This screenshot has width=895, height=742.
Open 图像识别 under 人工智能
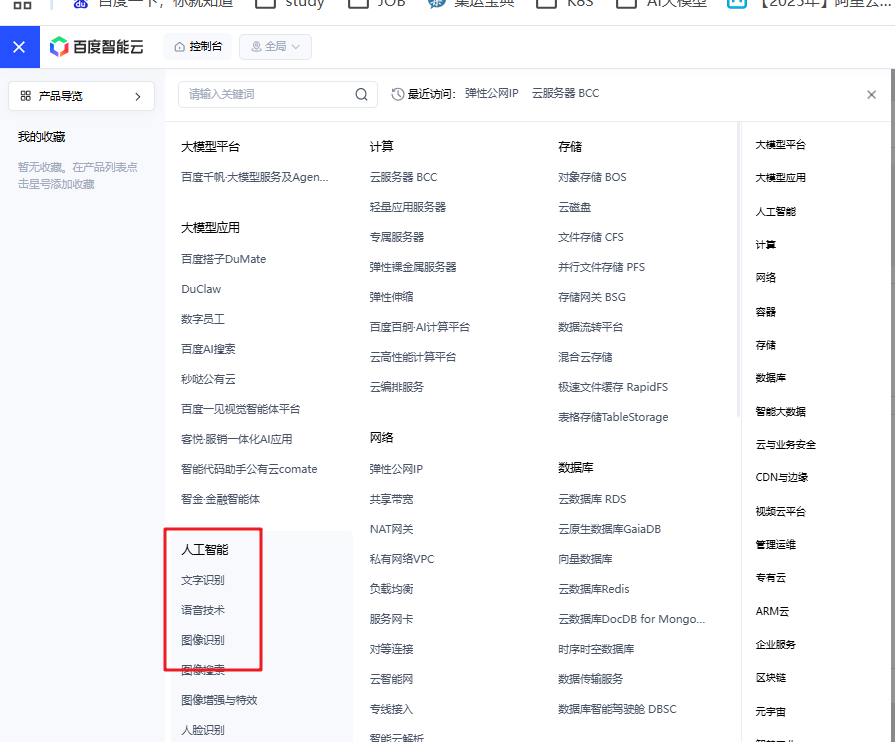tap(203, 640)
